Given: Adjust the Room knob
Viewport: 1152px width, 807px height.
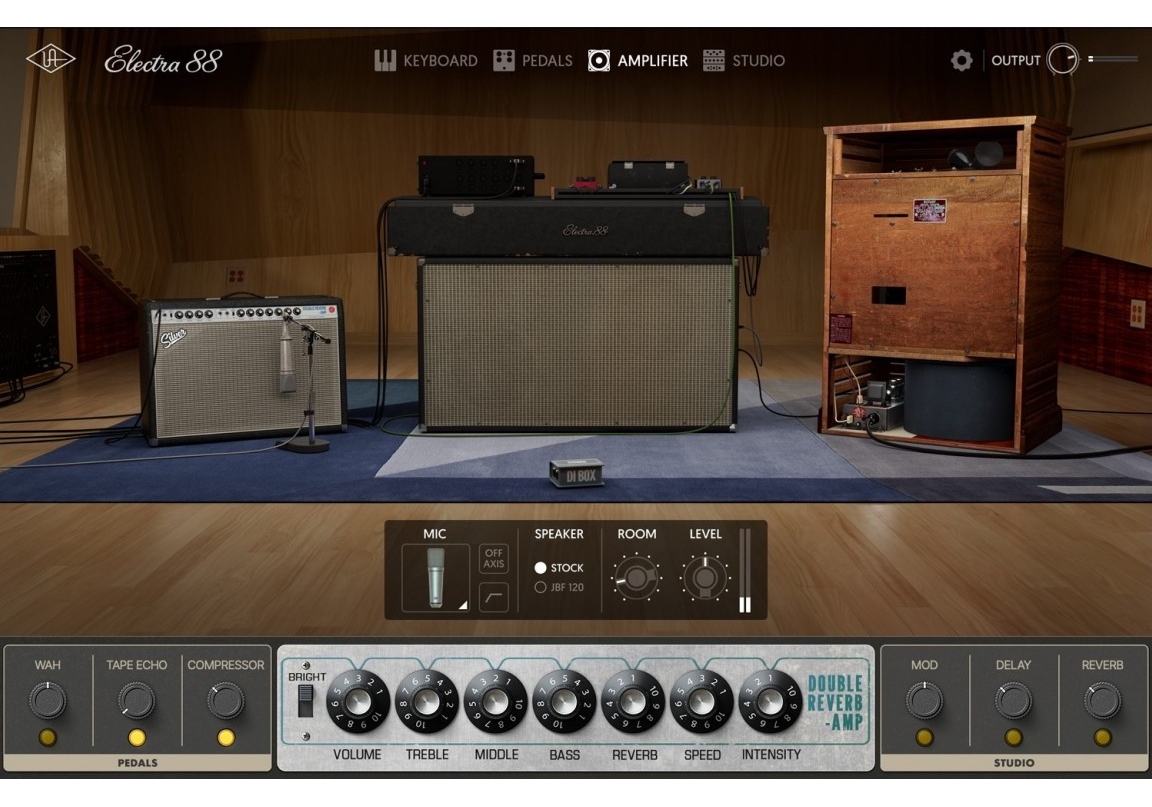Looking at the screenshot, I should [636, 578].
